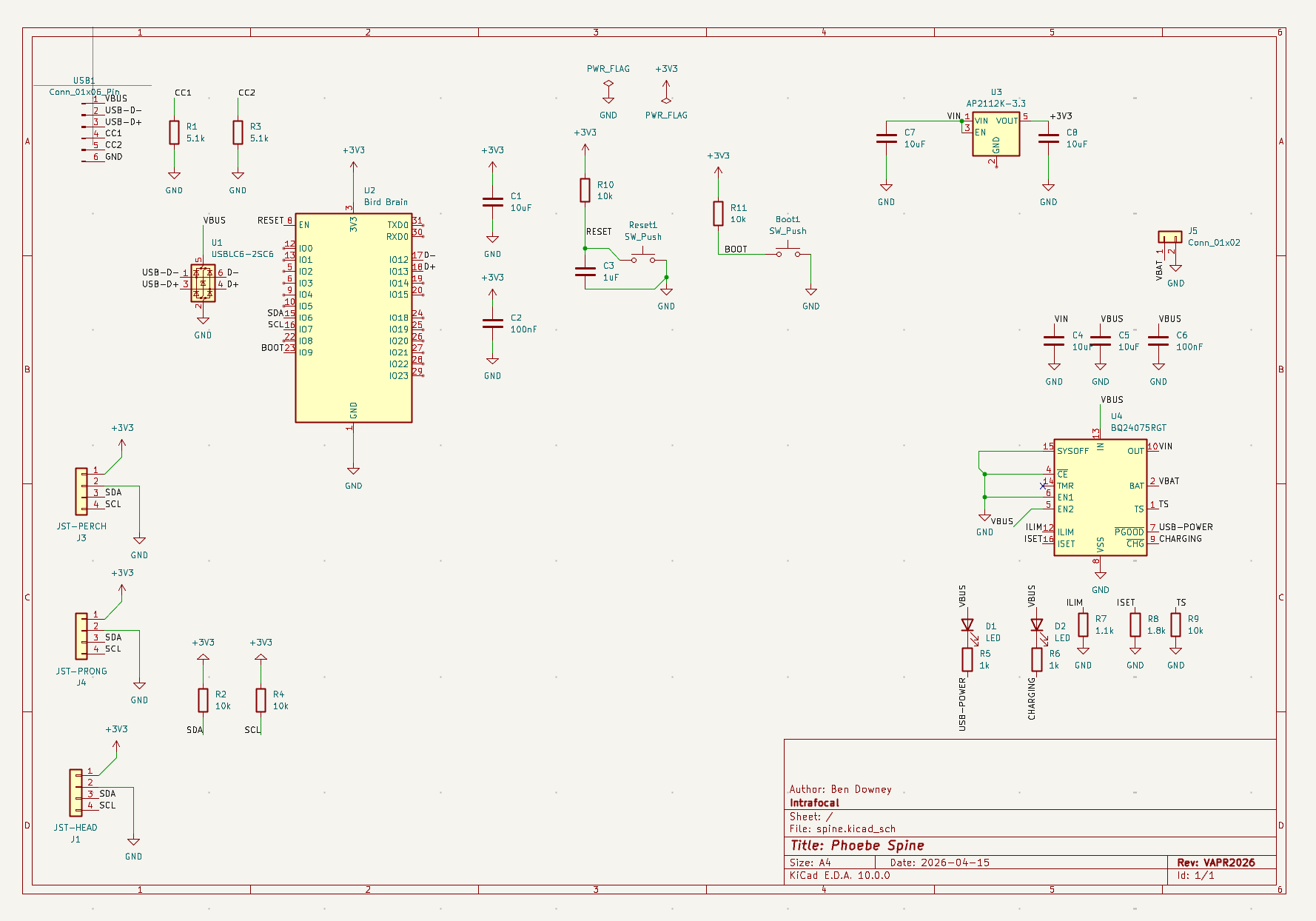Click 'Id: 1/1' sheet number text
The image size is (1316, 921).
click(1195, 875)
